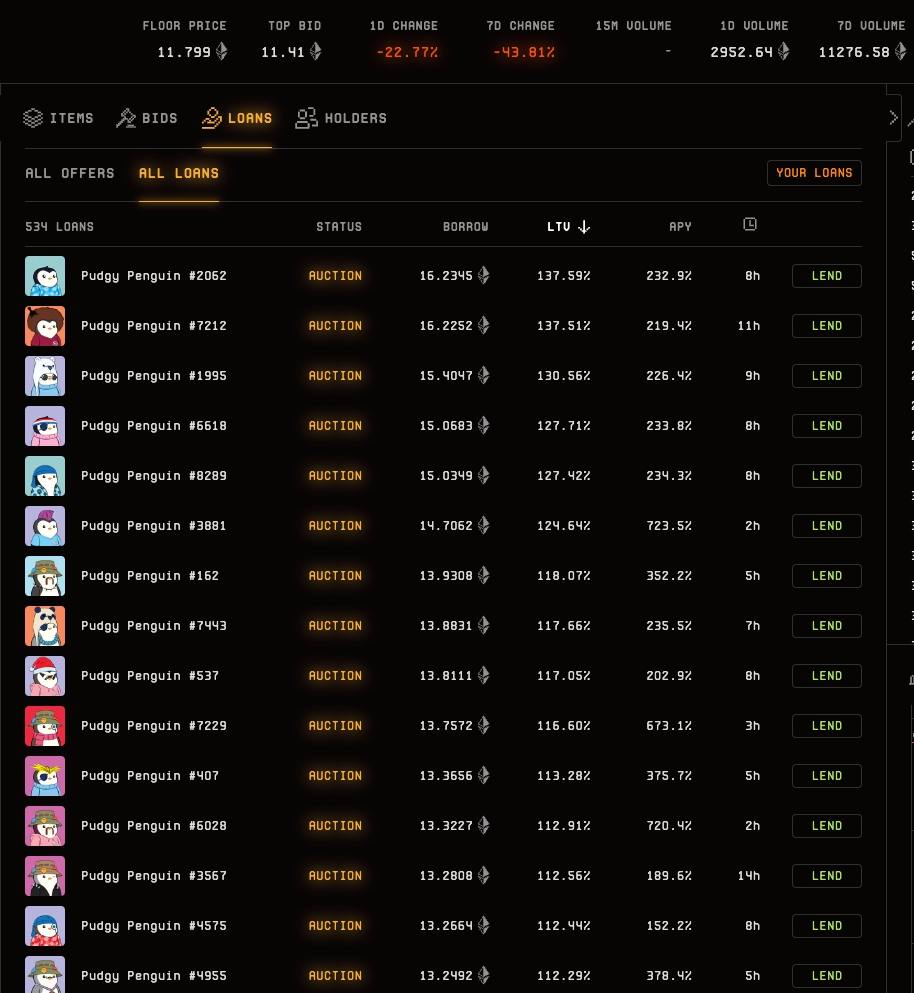Open the Holders tab
Viewport: 914px width, 993px height.
341,118
